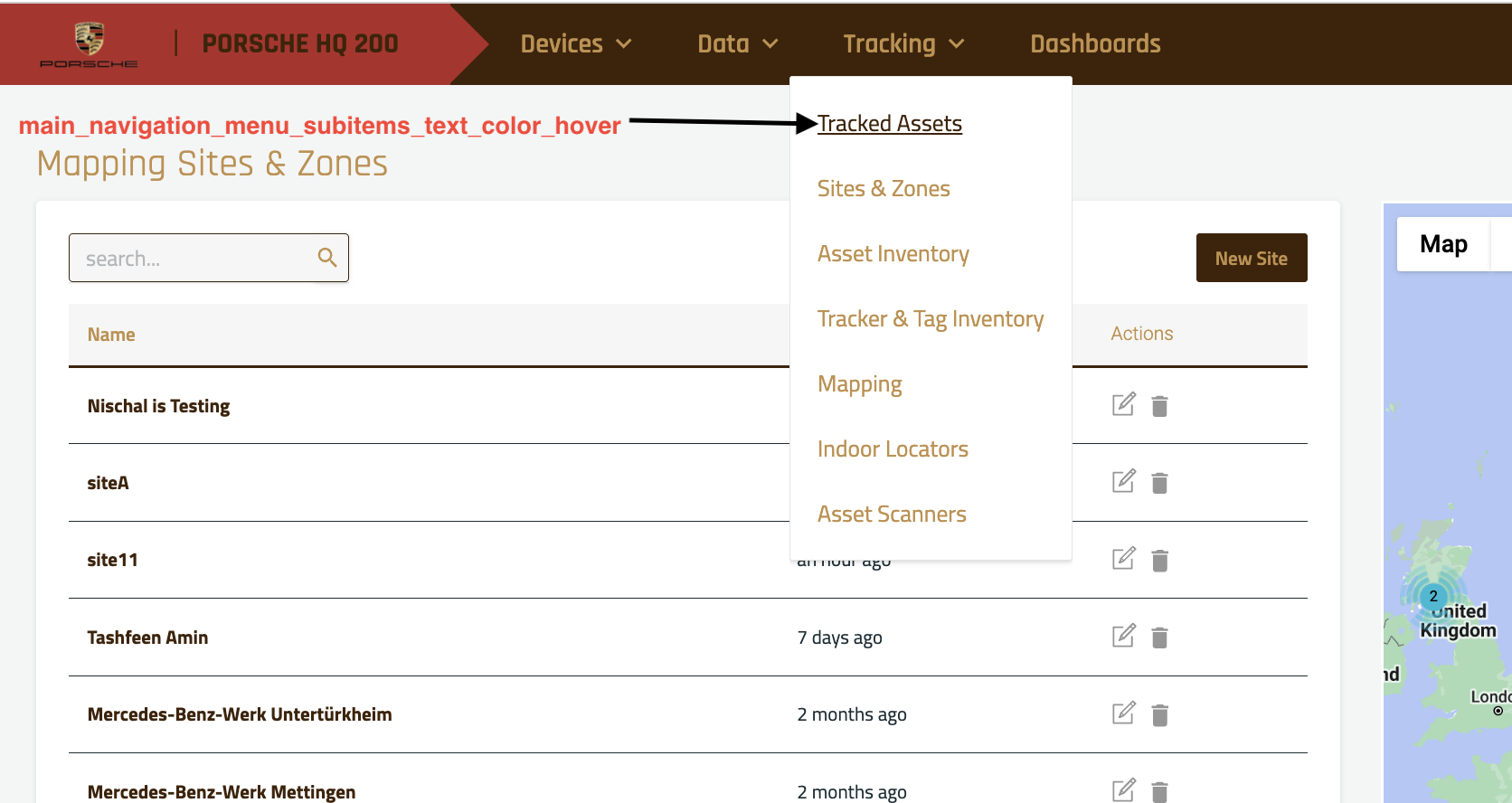Edit the Nischal is Testing site
The width and height of the screenshot is (1512, 803).
click(1123, 405)
